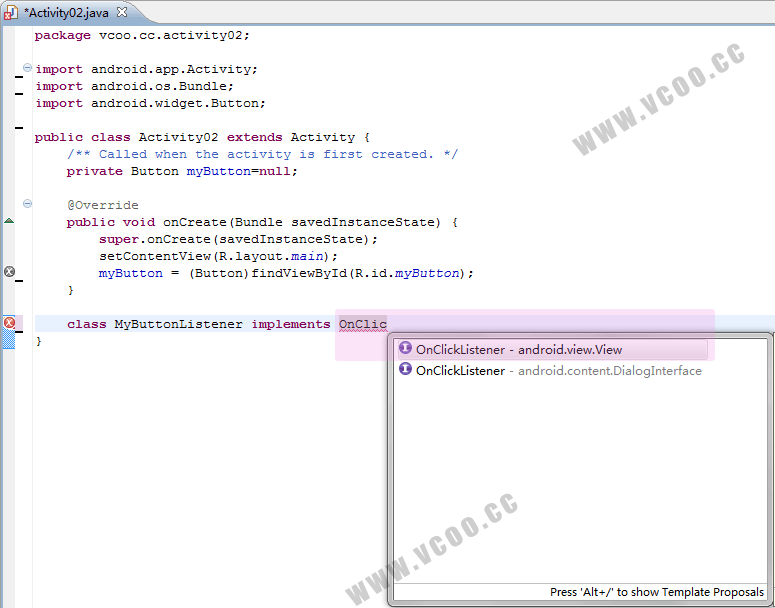Click the underlined OnClic text in editor

(362, 324)
